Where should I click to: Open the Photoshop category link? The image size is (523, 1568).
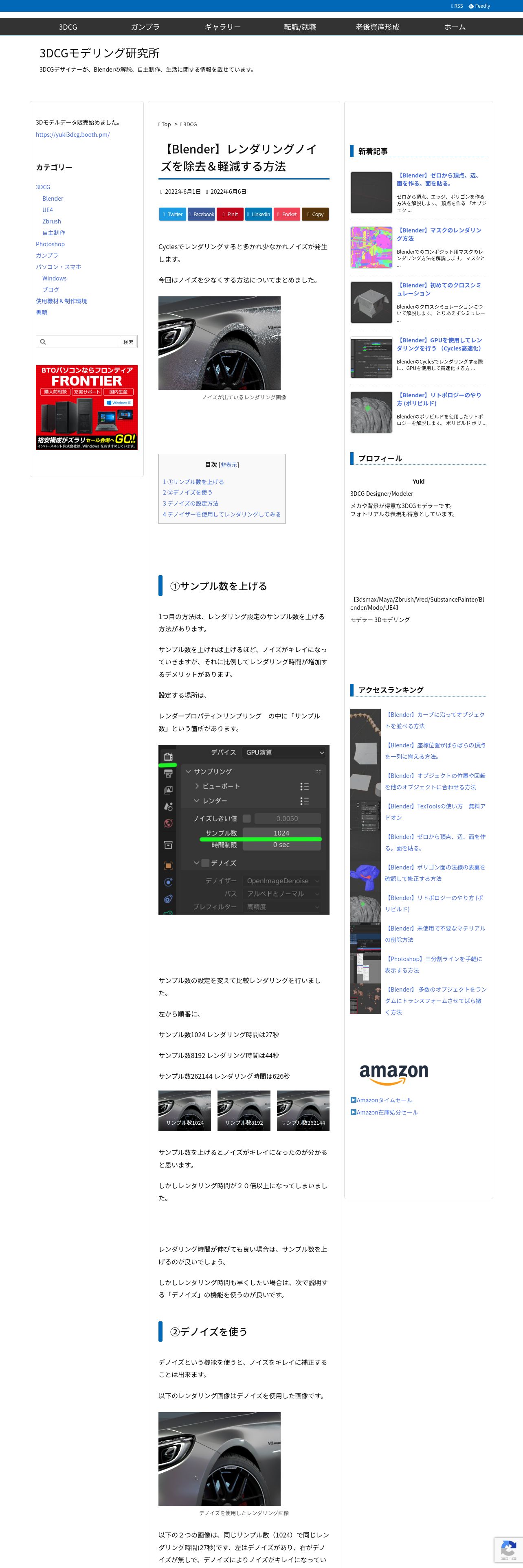click(x=50, y=244)
